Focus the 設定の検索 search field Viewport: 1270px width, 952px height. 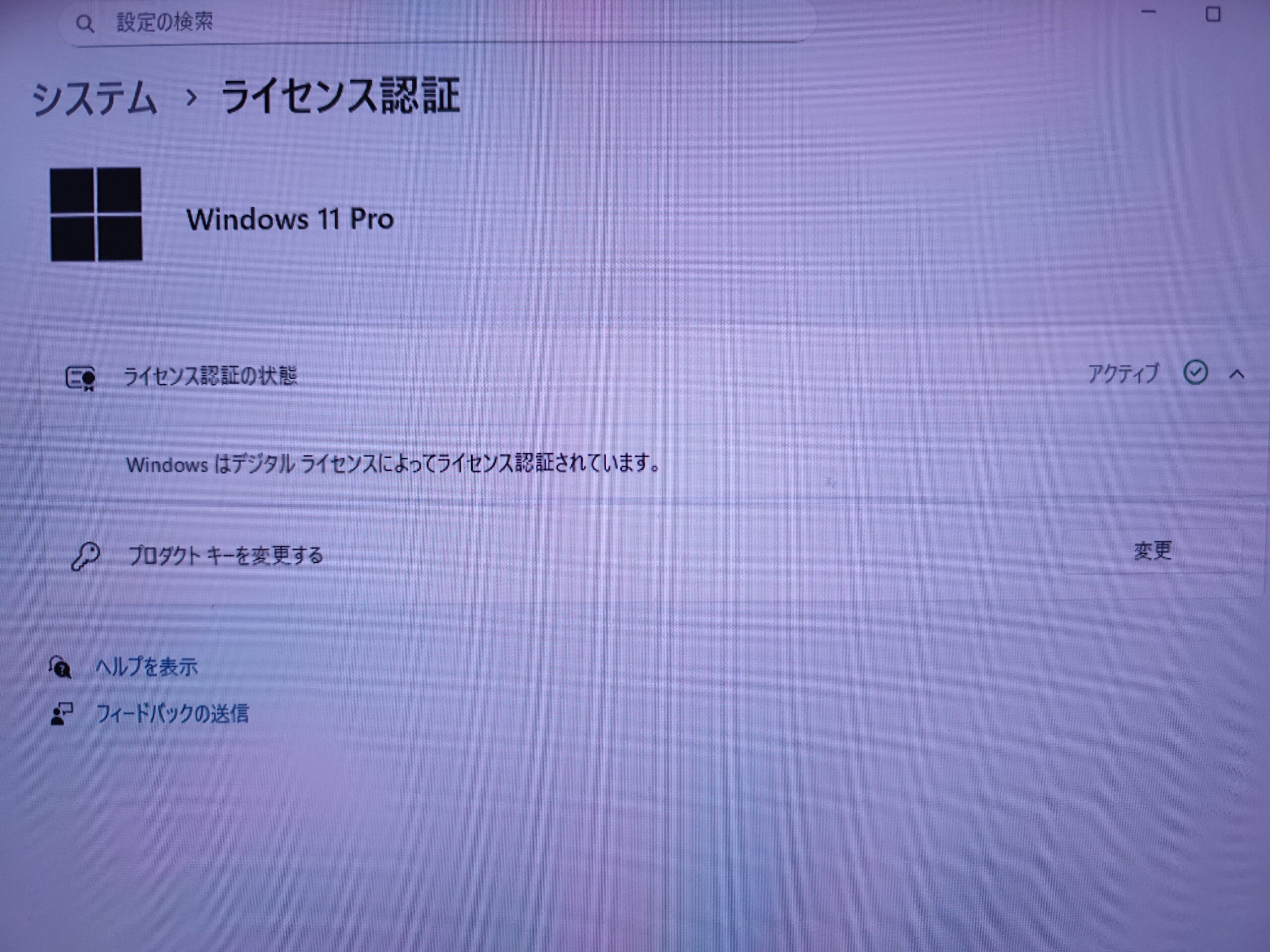438,21
